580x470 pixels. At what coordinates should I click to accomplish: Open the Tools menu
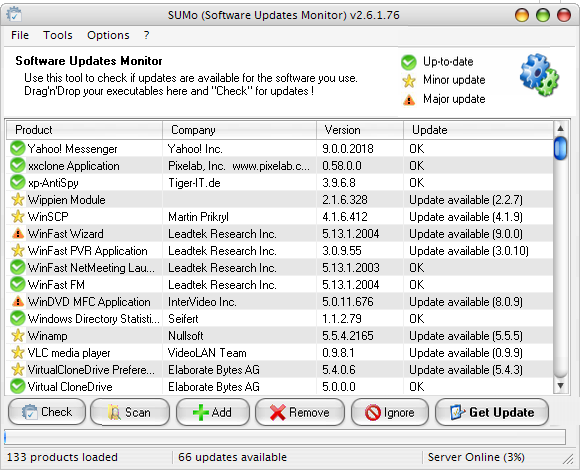pos(58,35)
